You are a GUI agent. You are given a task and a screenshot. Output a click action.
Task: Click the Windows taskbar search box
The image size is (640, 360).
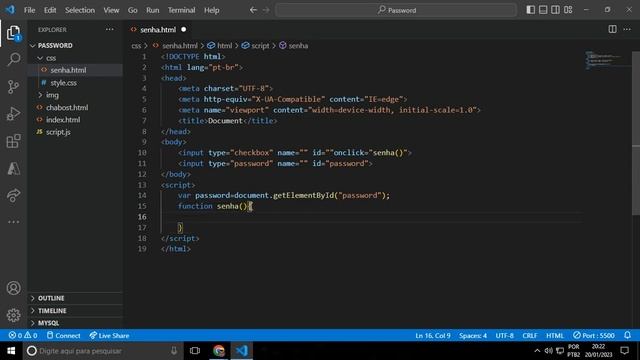point(102,351)
